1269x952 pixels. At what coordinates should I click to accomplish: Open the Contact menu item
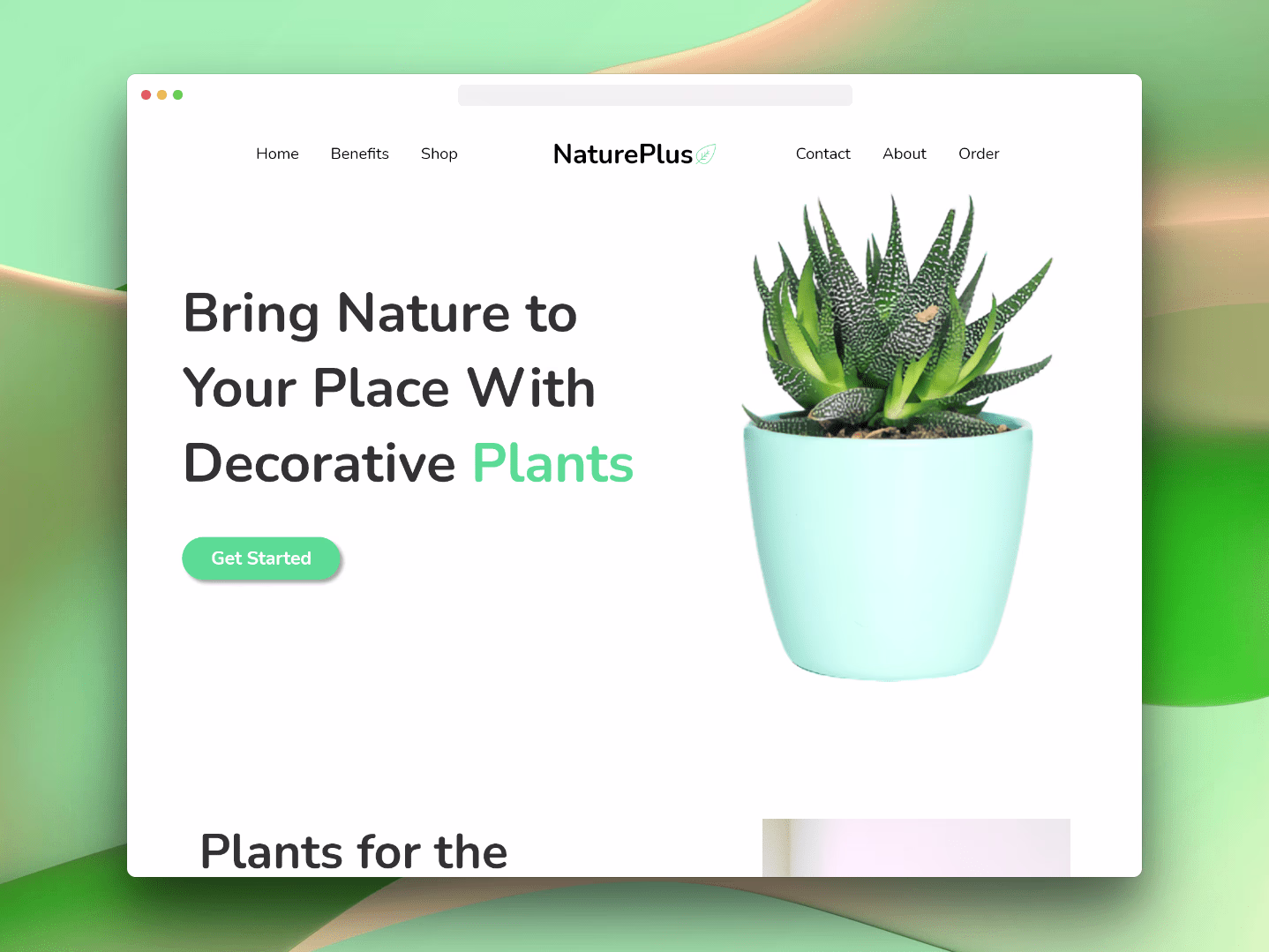(822, 154)
